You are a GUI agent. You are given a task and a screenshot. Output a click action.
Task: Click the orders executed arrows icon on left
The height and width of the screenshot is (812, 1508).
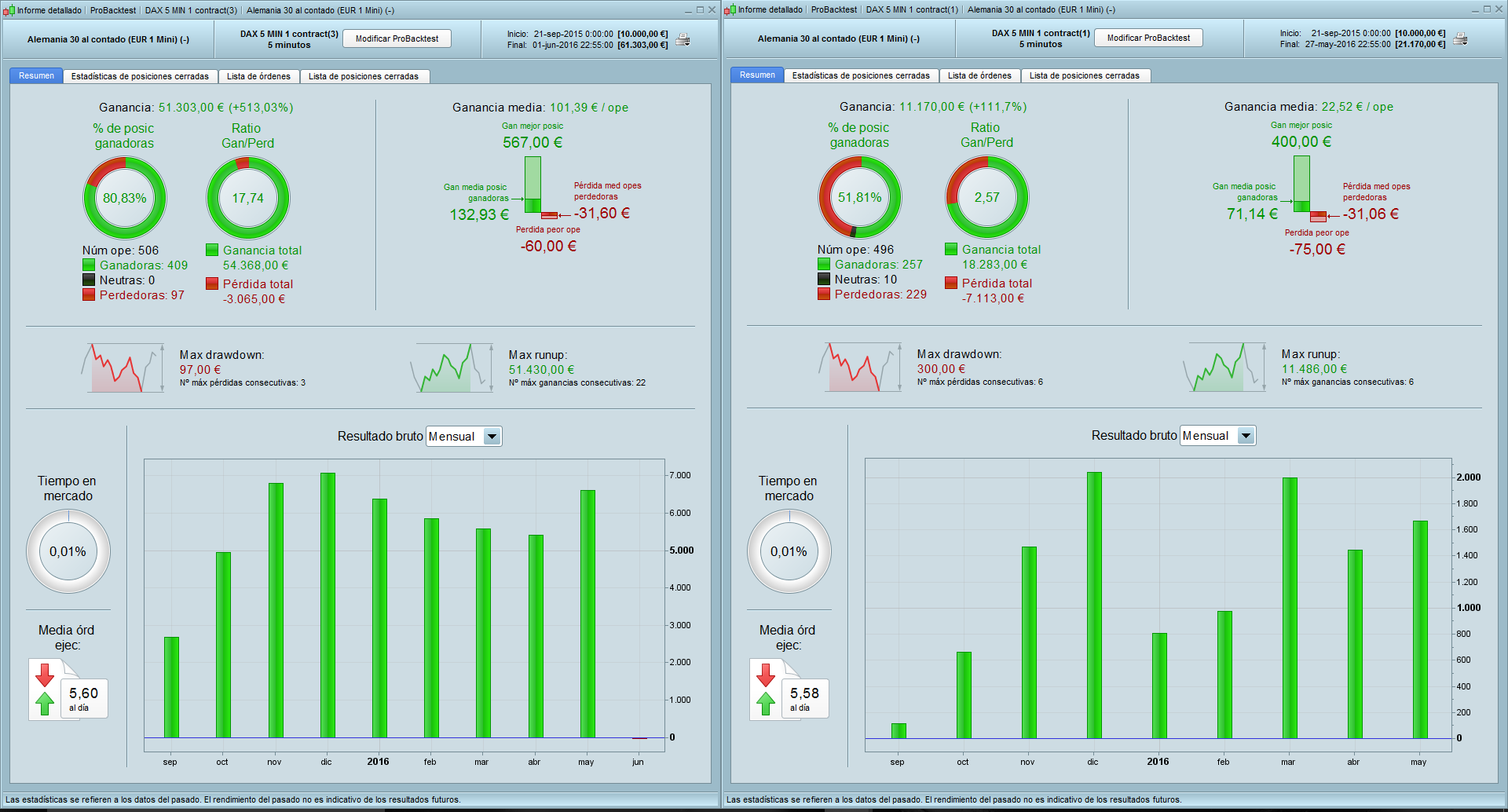point(46,689)
